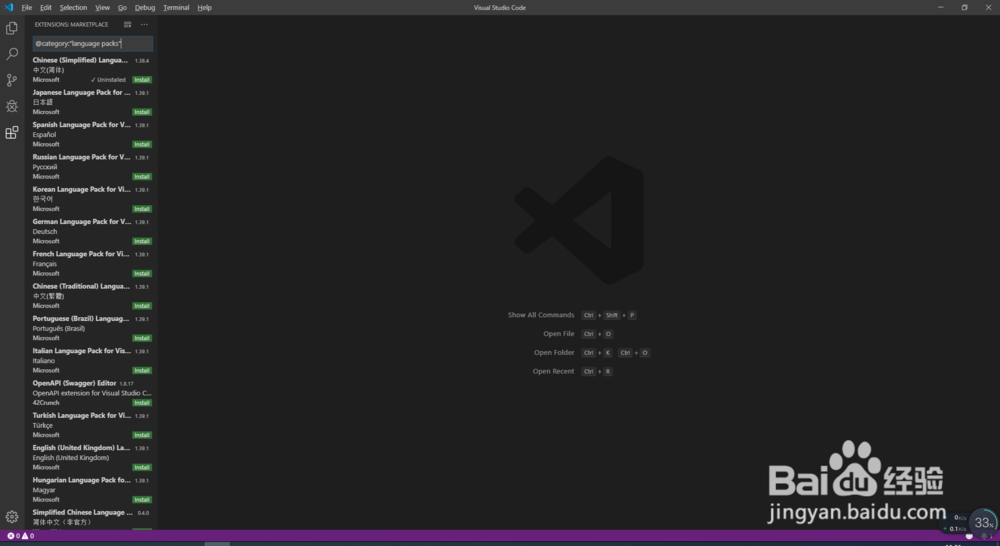
Task: Clear extensions search results icon
Action: tap(128, 24)
